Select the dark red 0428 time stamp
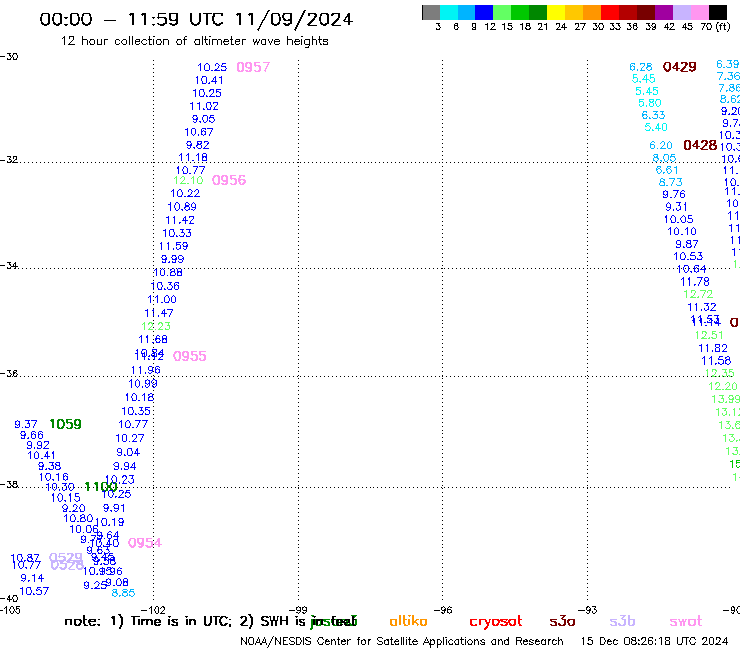The image size is (740, 650). coord(700,145)
